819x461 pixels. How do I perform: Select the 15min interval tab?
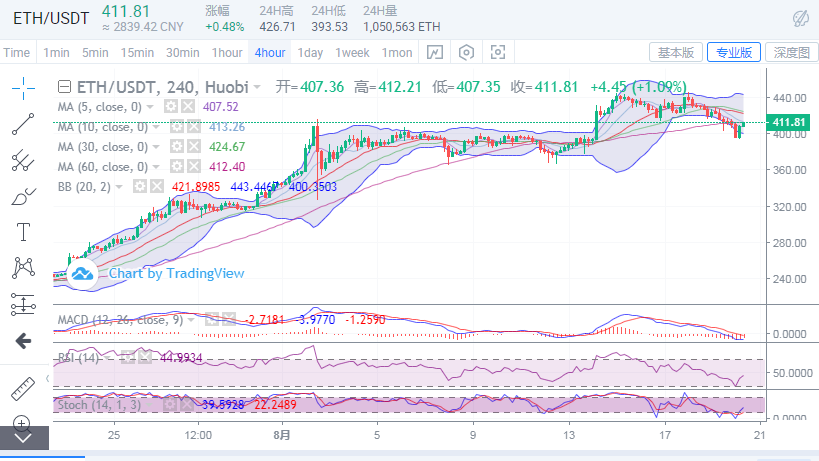tap(135, 52)
